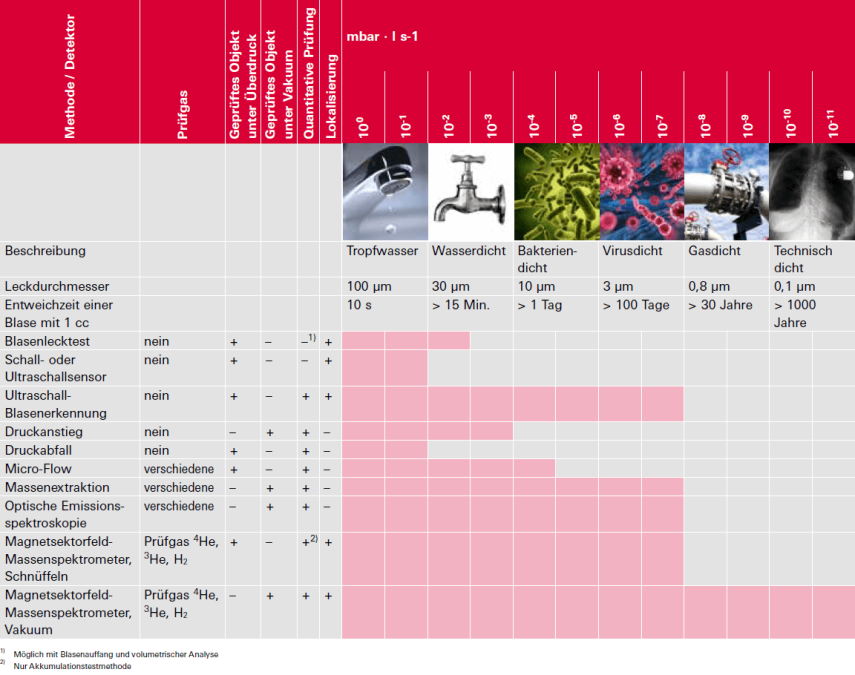Viewport: 855px width, 675px height.
Task: Click the Druckanstieg method label
Action: pos(44,432)
